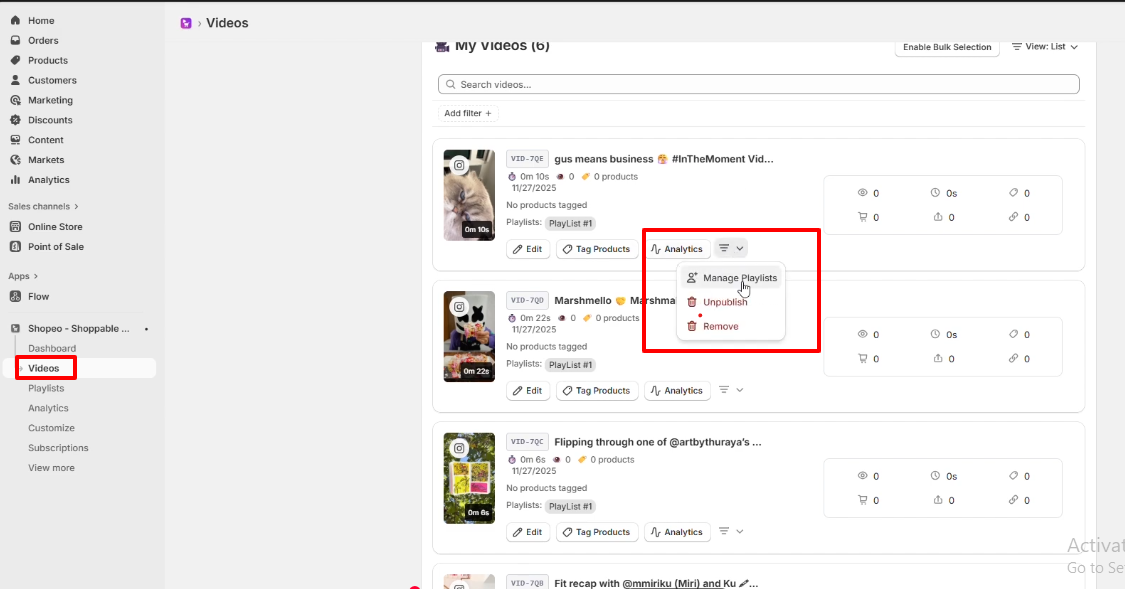
Task: Expand the Sales channels section
Action: pos(43,207)
